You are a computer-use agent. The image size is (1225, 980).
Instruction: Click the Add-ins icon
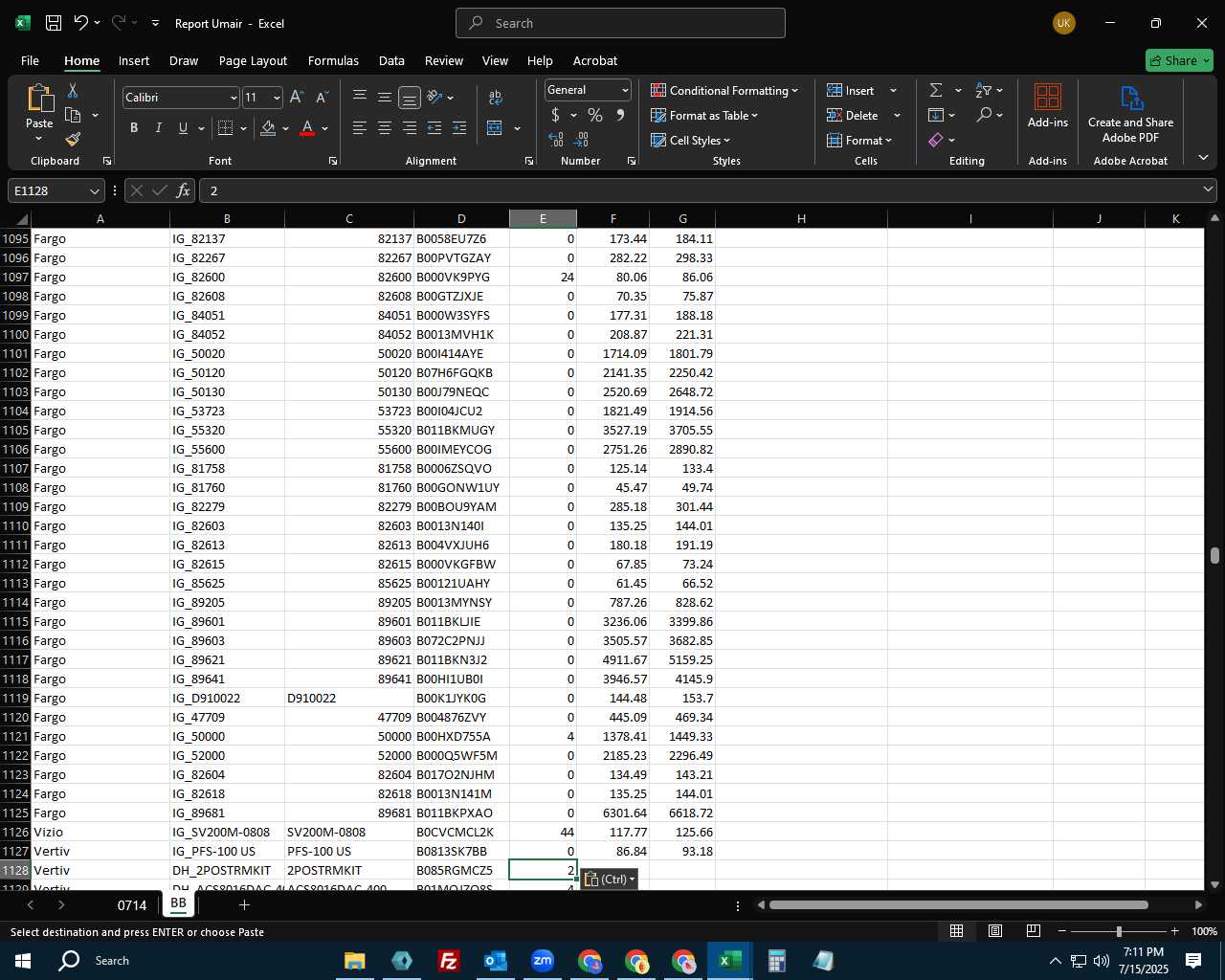click(1048, 105)
